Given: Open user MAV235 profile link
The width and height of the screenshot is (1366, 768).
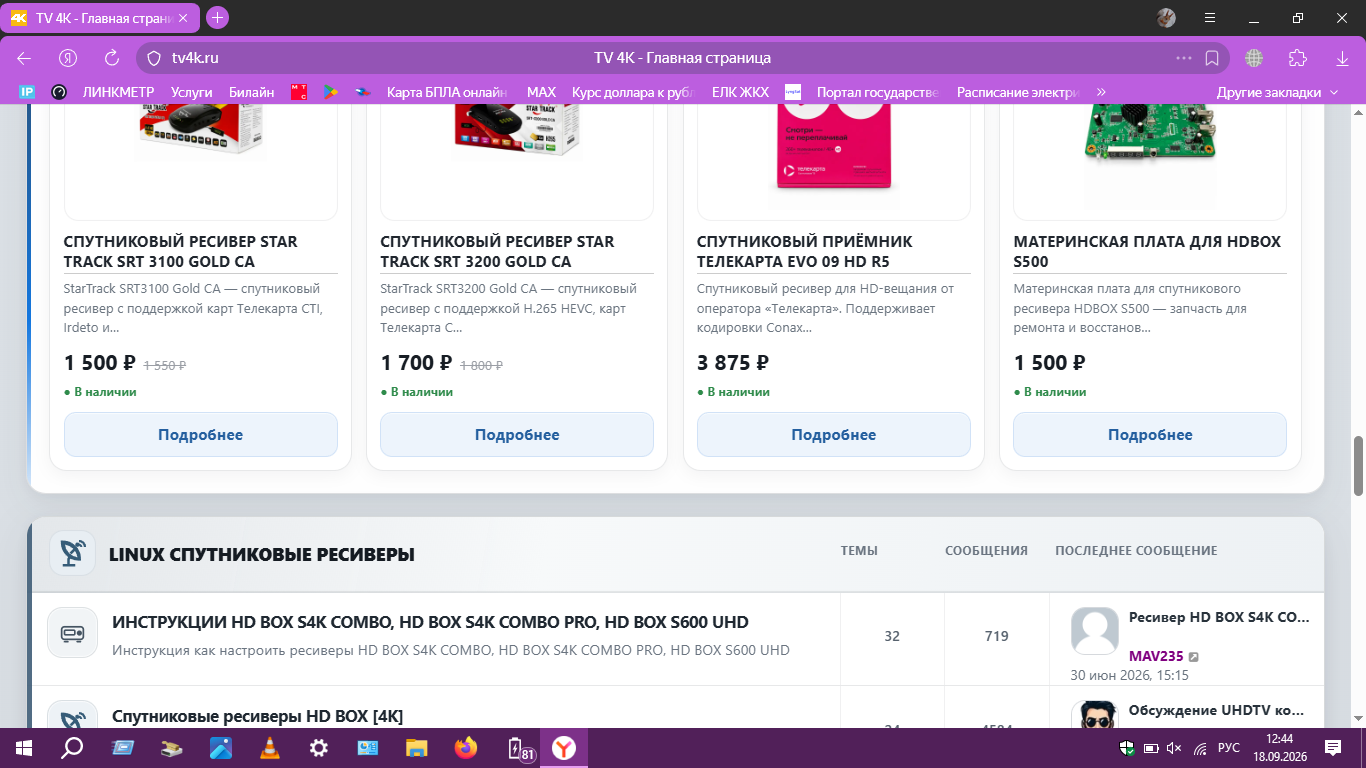Looking at the screenshot, I should [x=1156, y=656].
